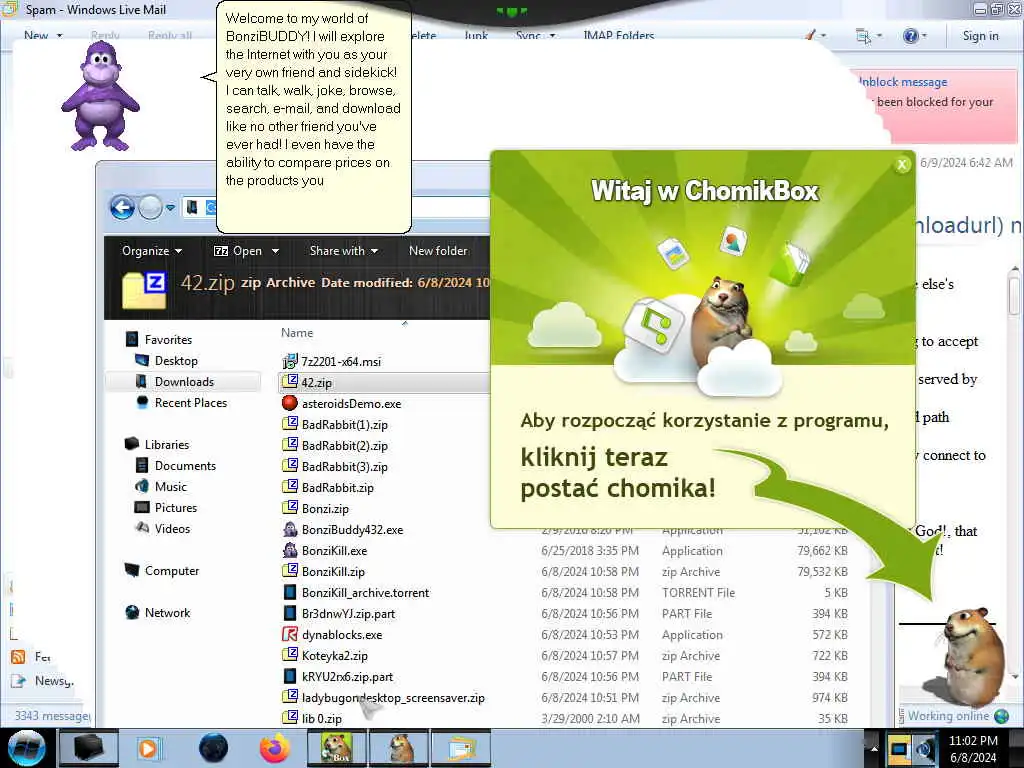This screenshot has width=1024, height=768.
Task: Select BadRabbit.zip file
Action: coord(337,487)
